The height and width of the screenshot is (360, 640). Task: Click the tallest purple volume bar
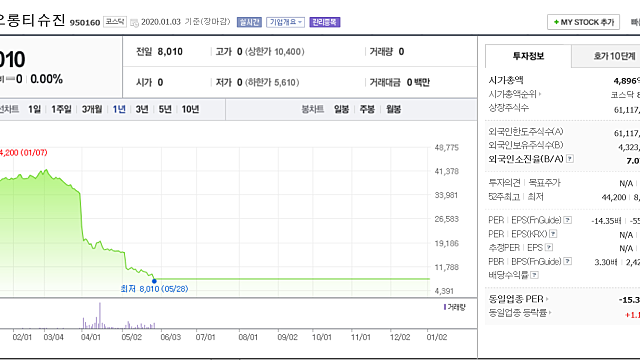coord(100,316)
